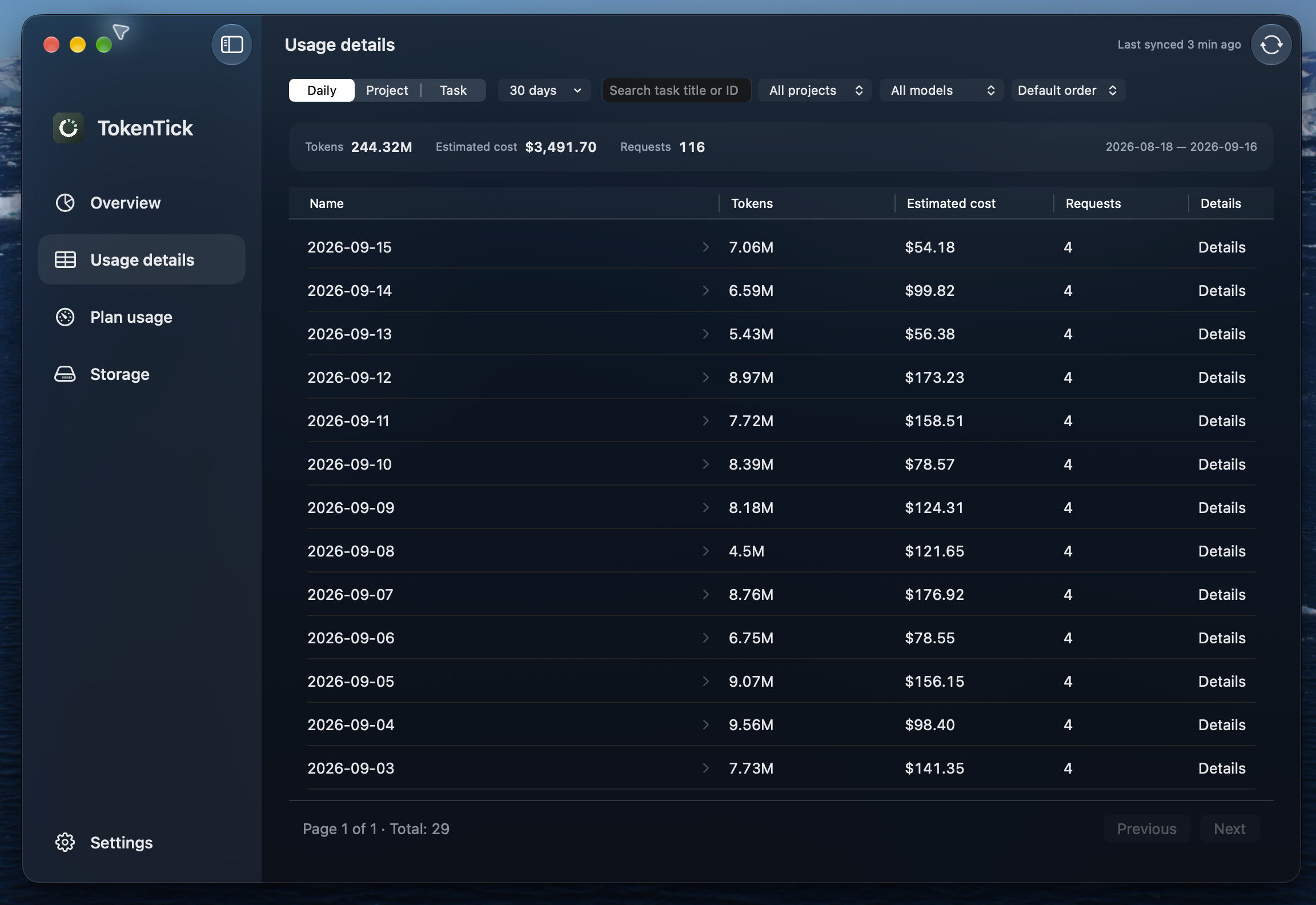Click the date range 2026-08-18 — 2026-09-16

point(1181,147)
